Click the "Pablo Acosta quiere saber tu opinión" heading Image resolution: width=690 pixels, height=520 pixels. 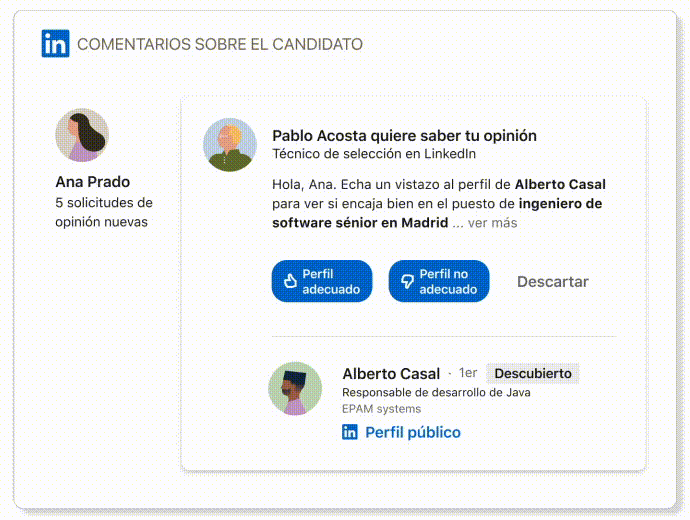(404, 136)
